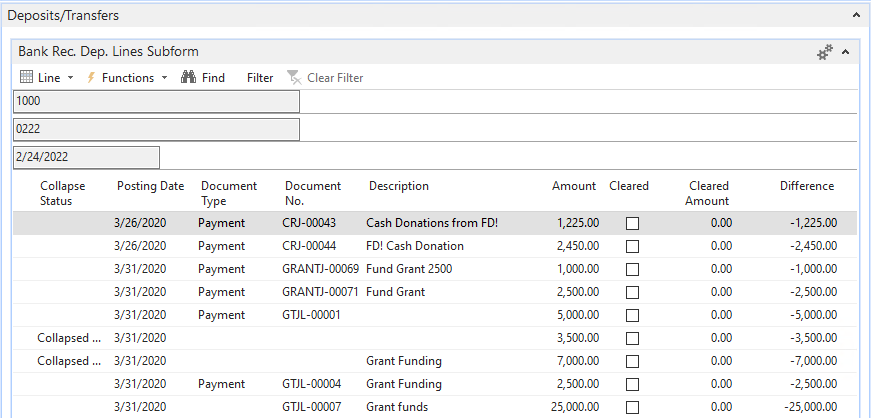Image resolution: width=871 pixels, height=418 pixels.
Task: Mark GRANTJ-00069 line as cleared
Action: pos(632,269)
